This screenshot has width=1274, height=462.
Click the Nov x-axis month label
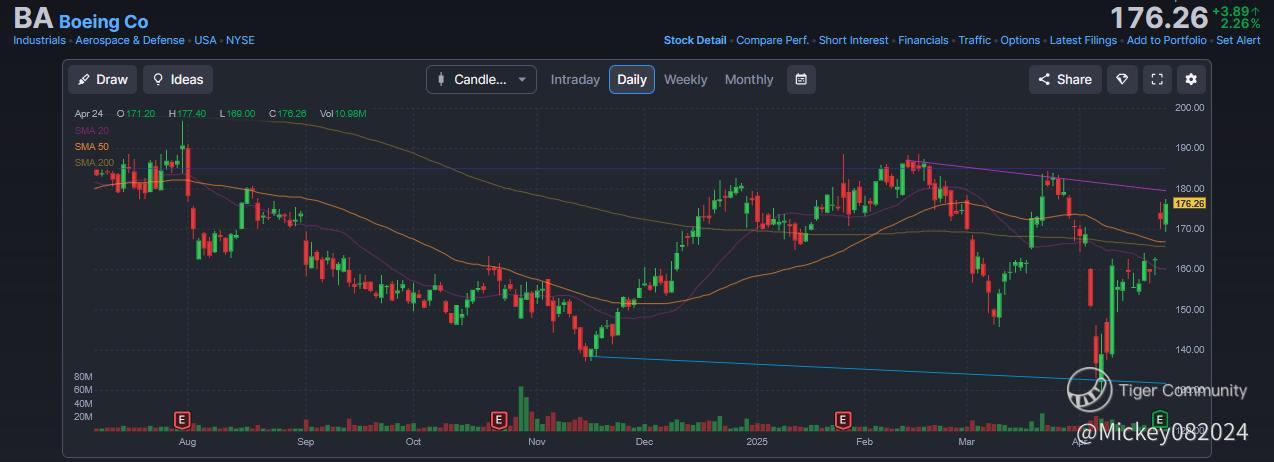coord(537,440)
